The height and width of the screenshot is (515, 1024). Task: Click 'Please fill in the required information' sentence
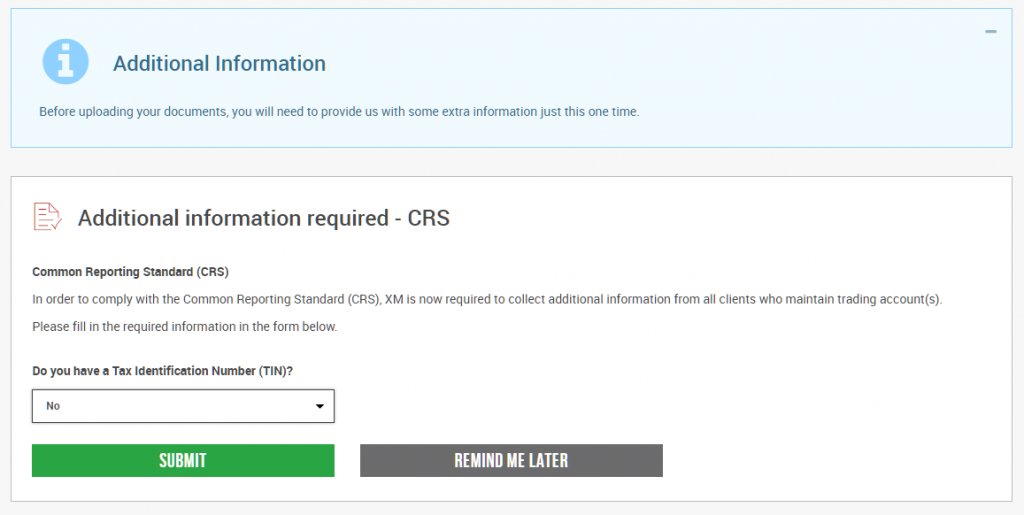tap(185, 326)
